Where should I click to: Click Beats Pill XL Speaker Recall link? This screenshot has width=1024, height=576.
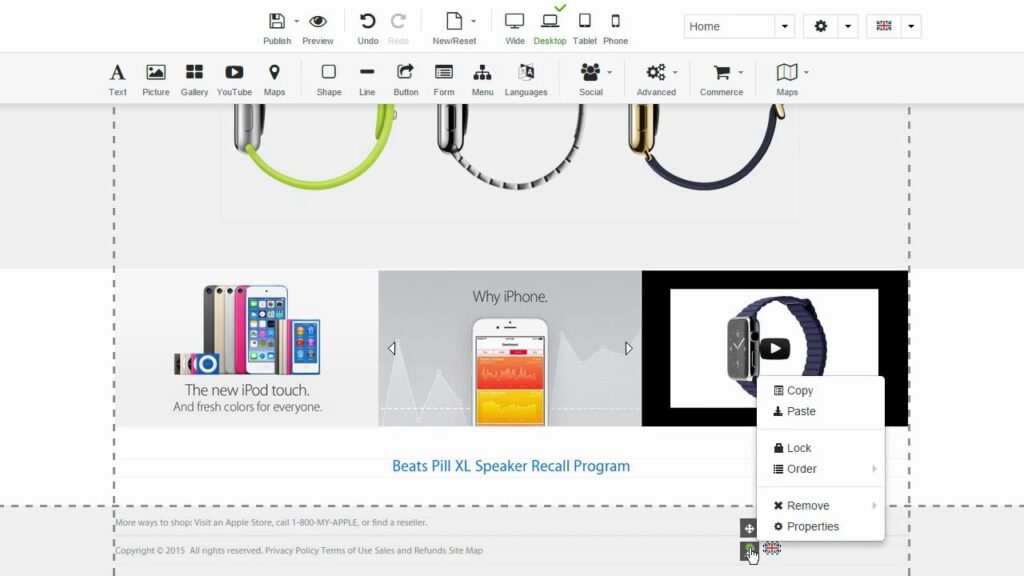point(510,466)
